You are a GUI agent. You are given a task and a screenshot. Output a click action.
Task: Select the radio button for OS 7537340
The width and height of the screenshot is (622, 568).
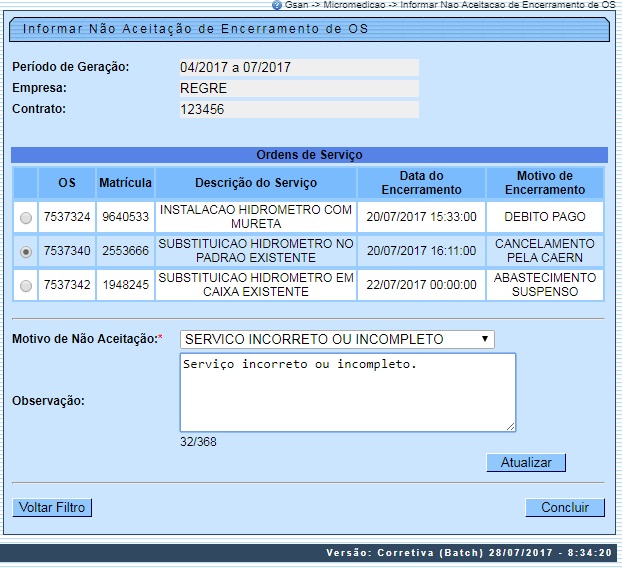click(25, 252)
